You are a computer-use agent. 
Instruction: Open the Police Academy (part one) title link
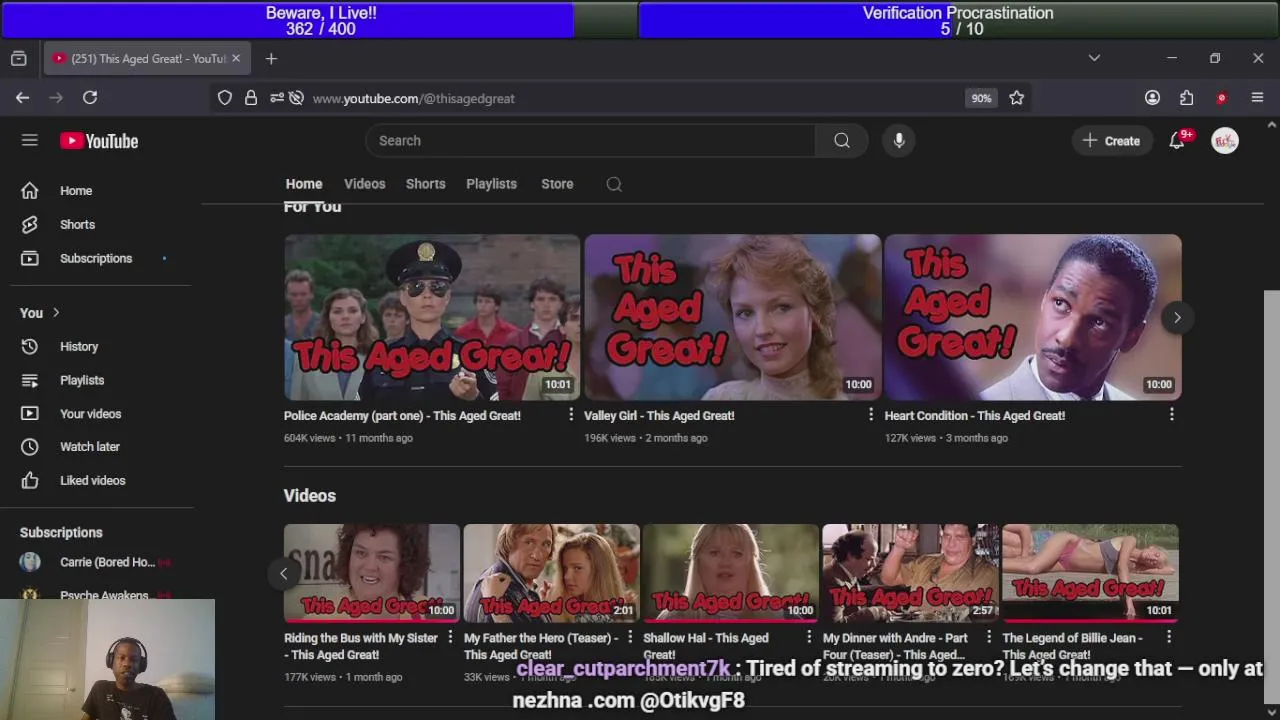click(x=402, y=416)
